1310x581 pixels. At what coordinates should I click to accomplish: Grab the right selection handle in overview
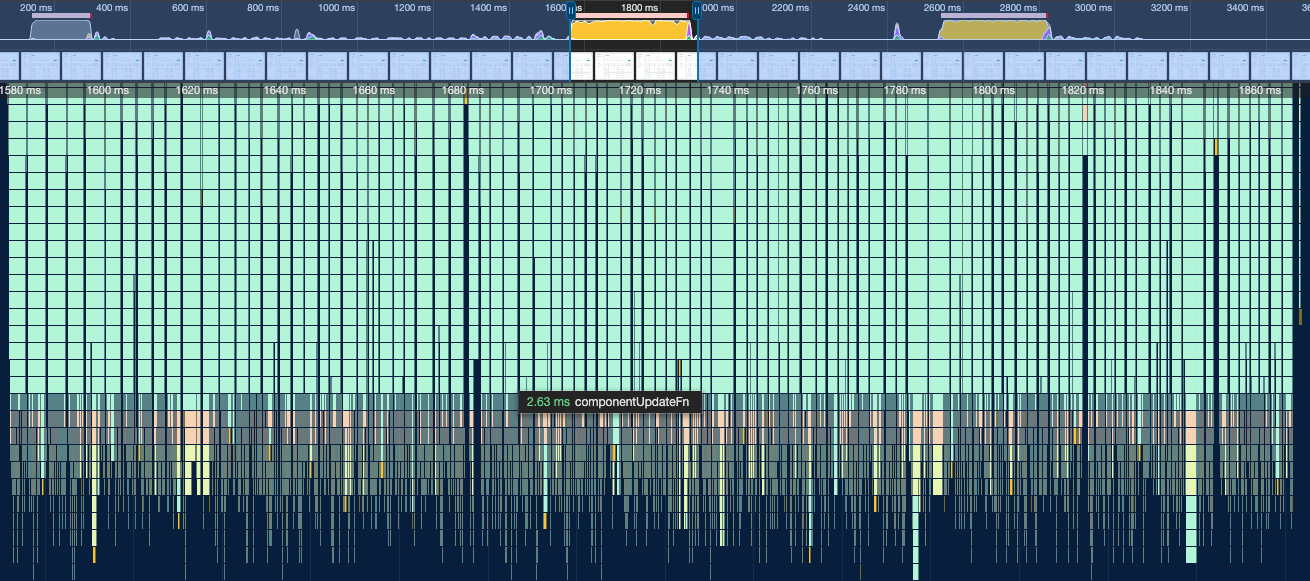coord(696,12)
